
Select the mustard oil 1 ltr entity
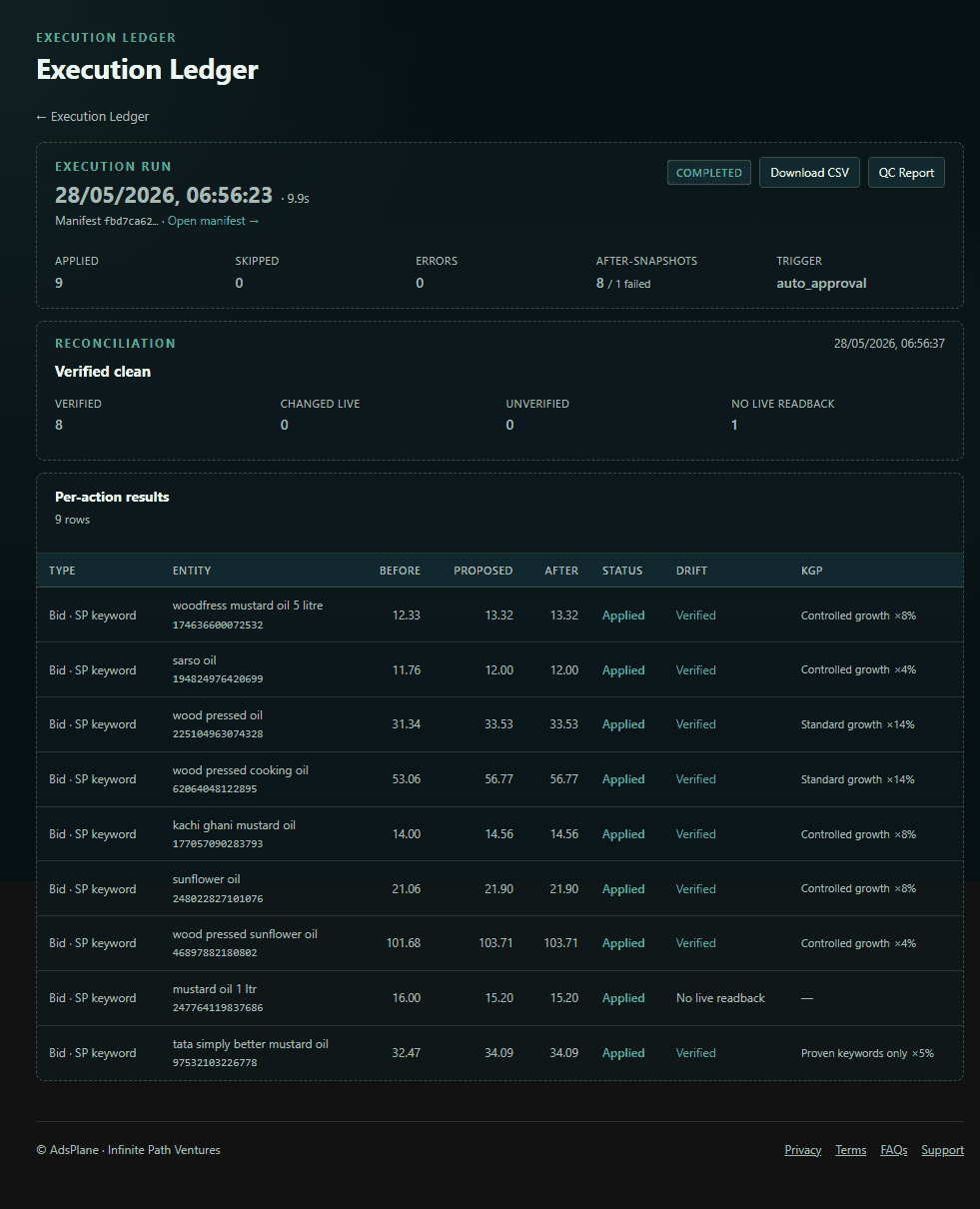215,989
